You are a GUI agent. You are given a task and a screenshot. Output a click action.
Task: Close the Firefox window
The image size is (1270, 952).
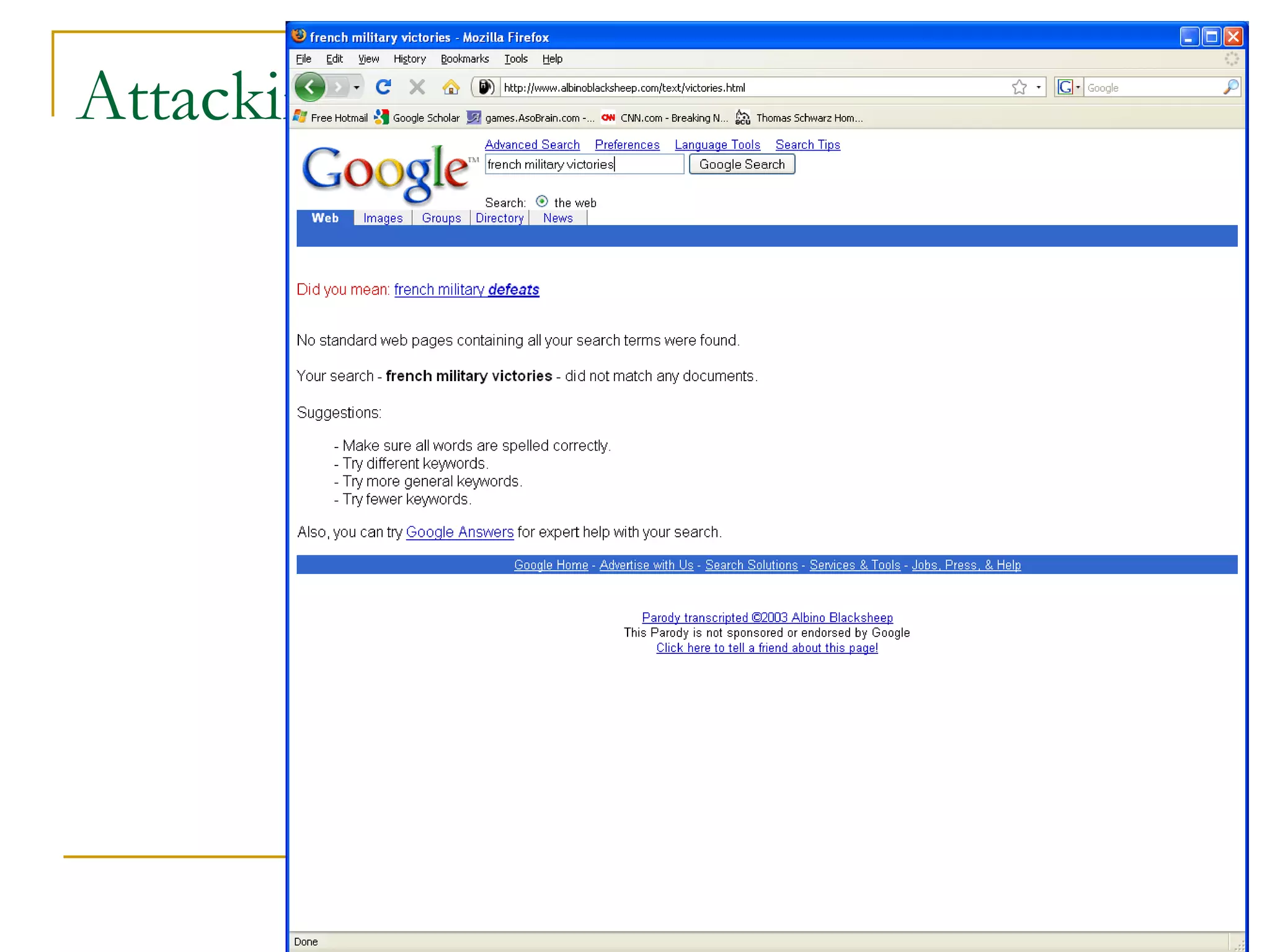1233,37
